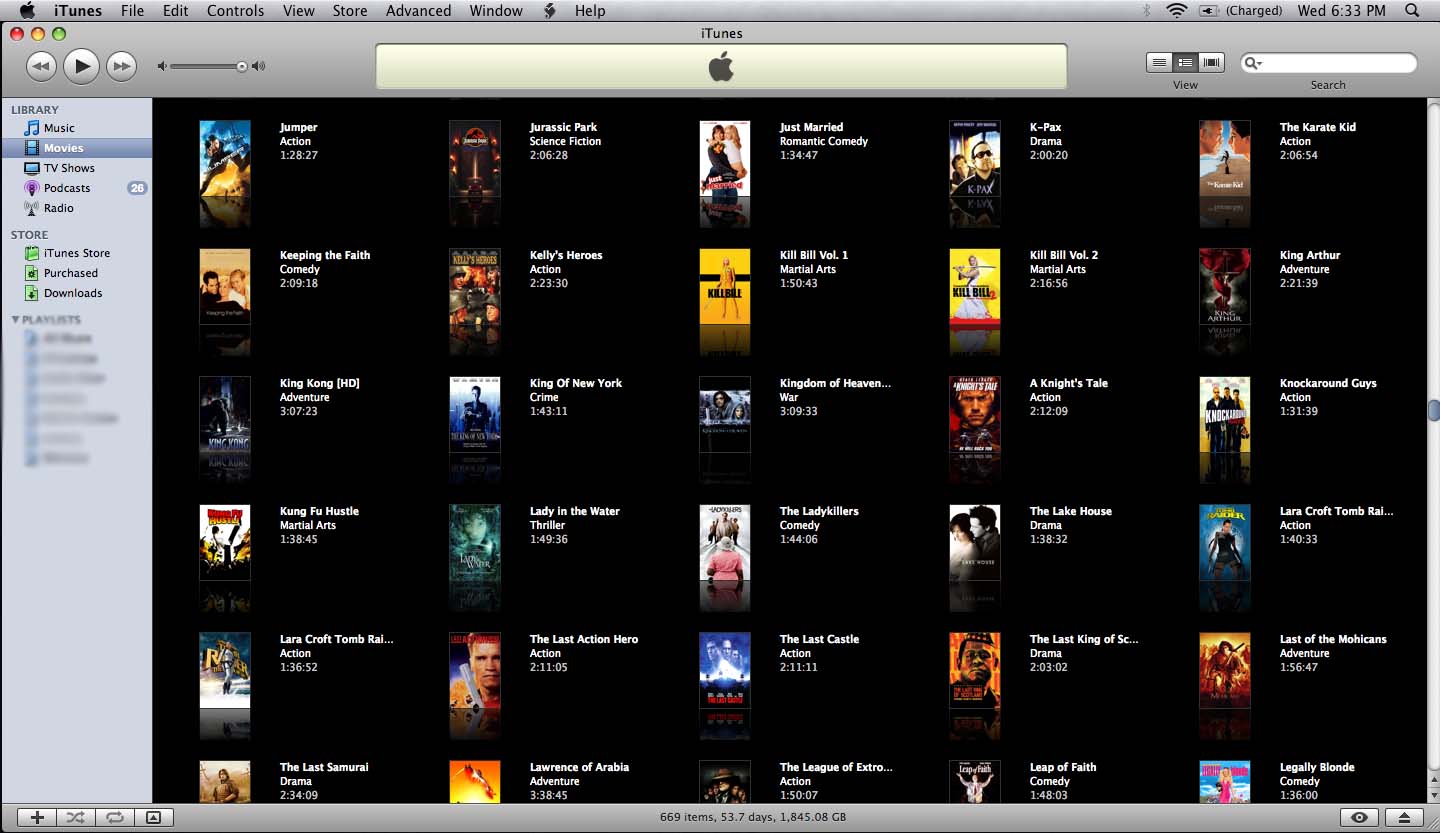Open the Controls menu

236,10
